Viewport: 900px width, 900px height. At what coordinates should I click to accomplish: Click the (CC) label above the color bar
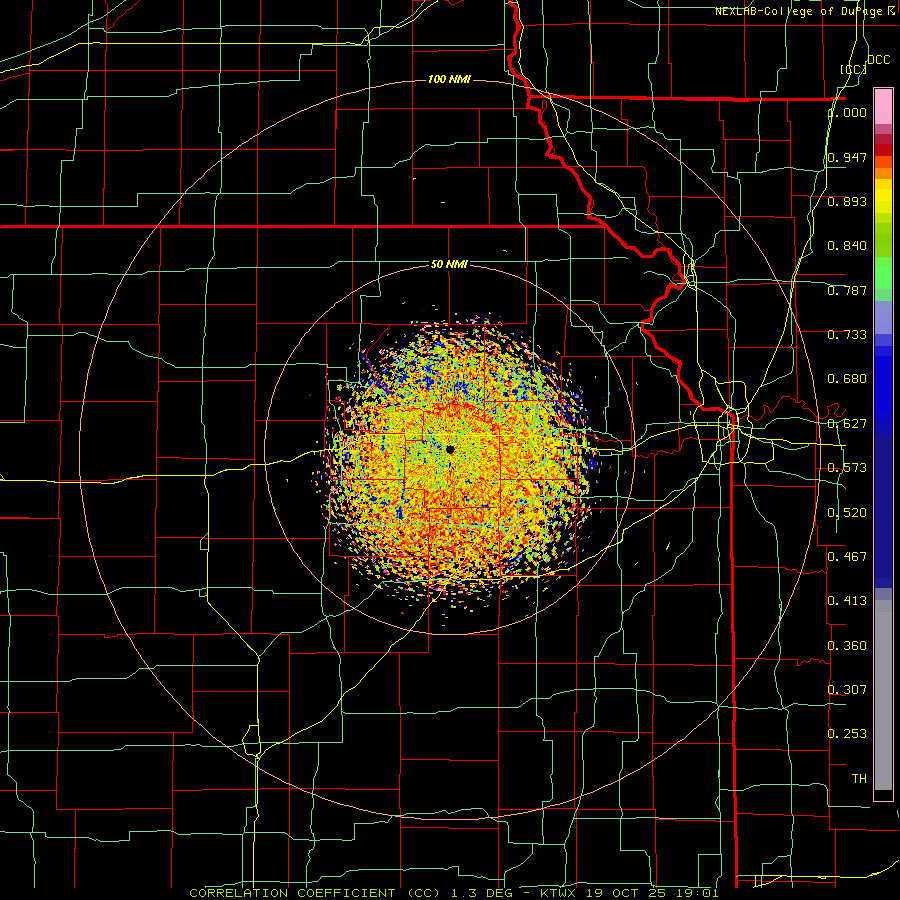click(853, 69)
